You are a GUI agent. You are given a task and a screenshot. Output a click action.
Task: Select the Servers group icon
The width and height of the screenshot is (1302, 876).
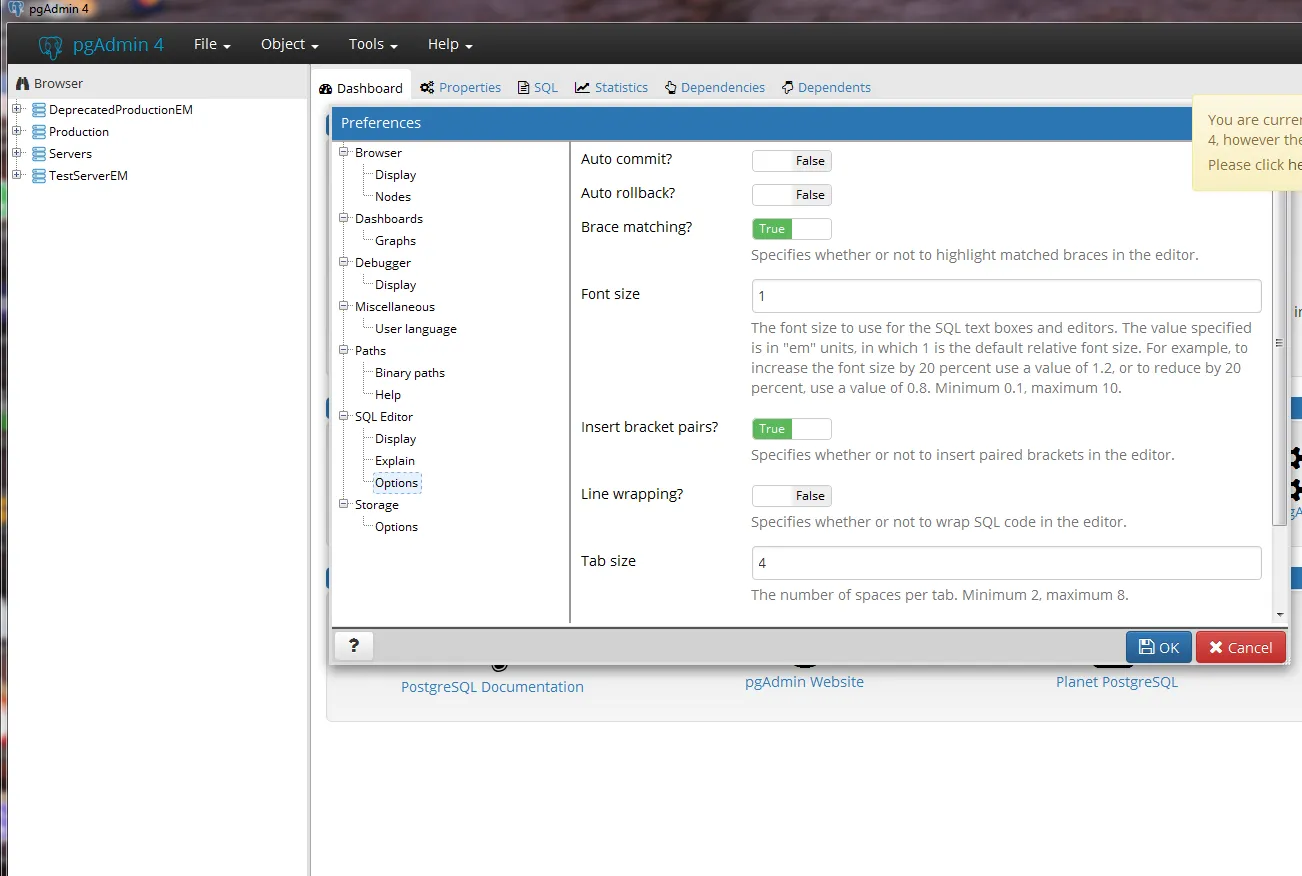coord(39,154)
